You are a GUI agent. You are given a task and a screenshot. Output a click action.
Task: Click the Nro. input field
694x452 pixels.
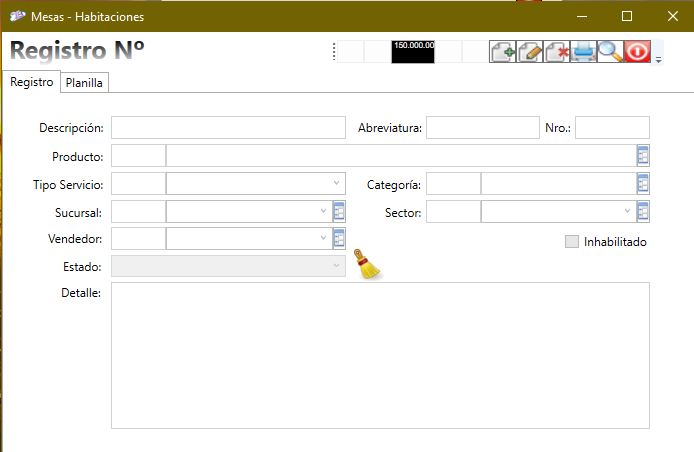click(612, 127)
